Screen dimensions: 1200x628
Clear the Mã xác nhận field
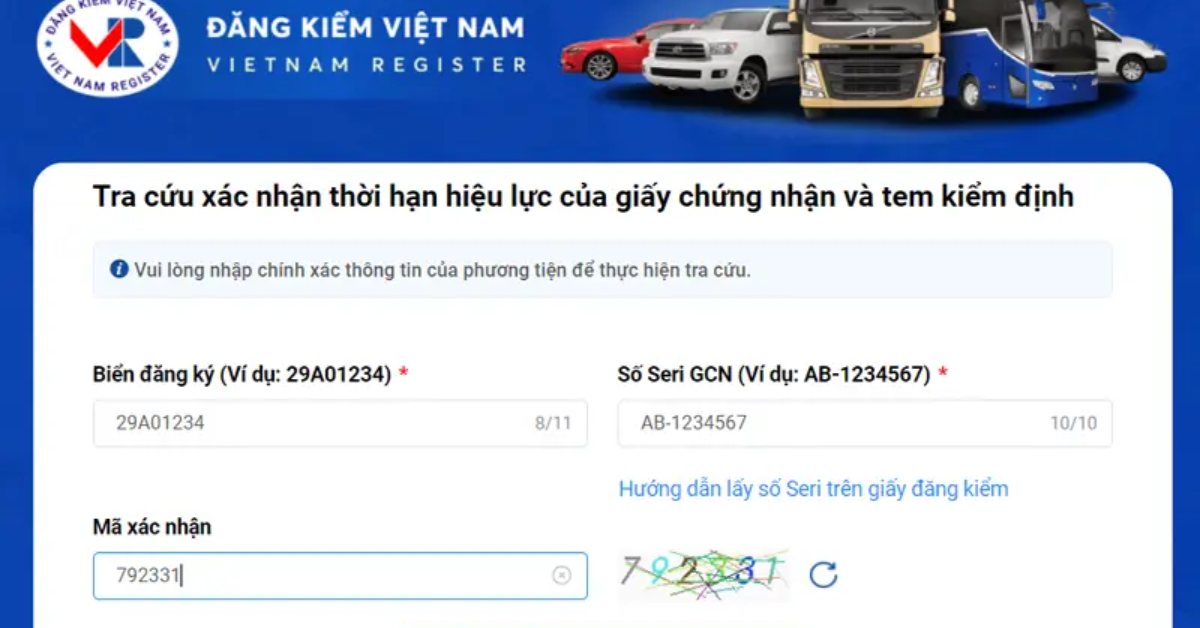[x=562, y=575]
